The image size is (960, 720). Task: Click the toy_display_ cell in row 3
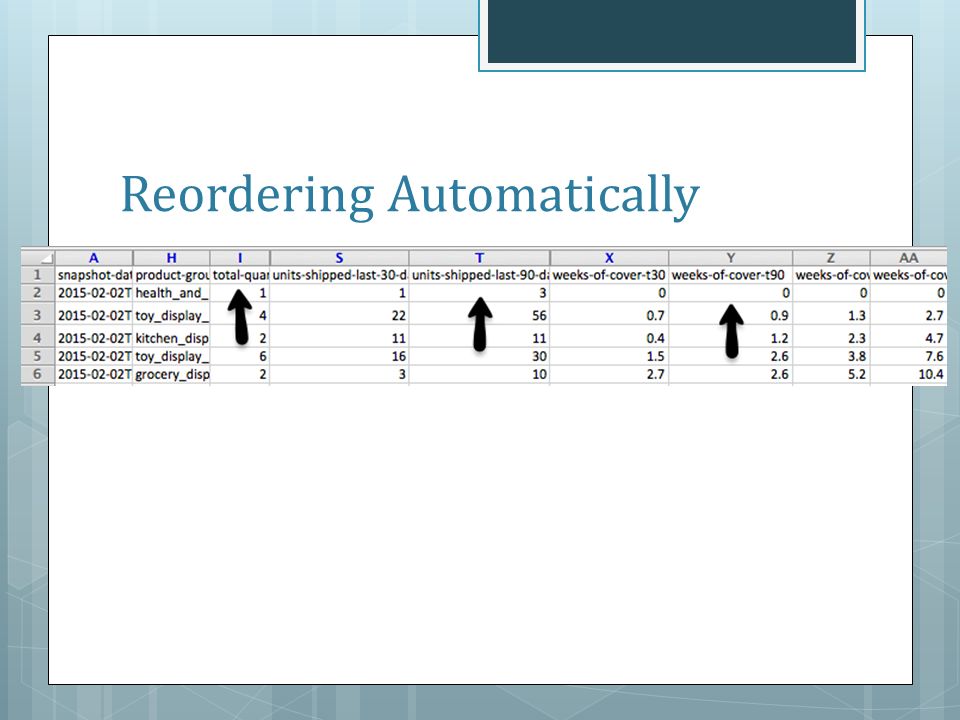171,315
